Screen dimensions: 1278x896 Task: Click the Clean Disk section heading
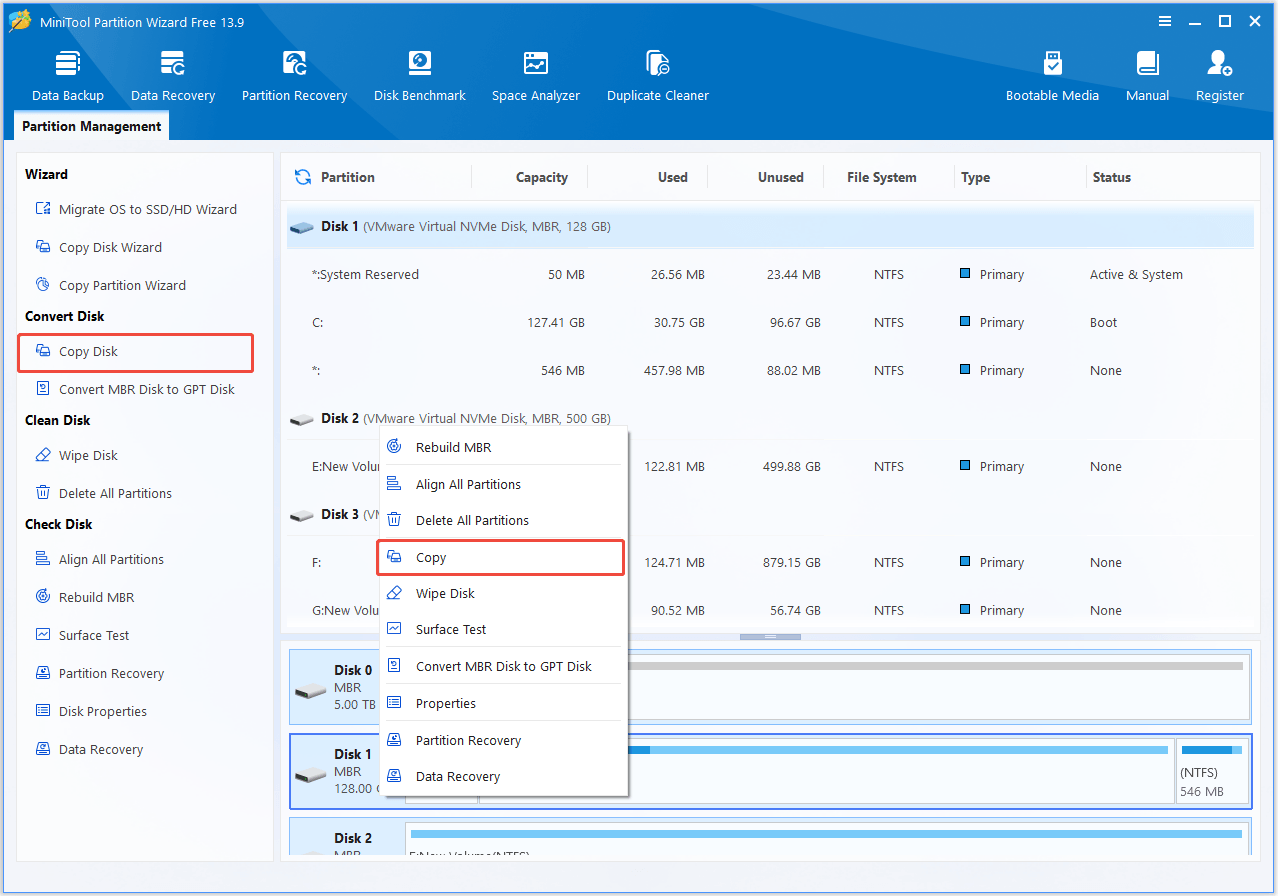click(57, 420)
